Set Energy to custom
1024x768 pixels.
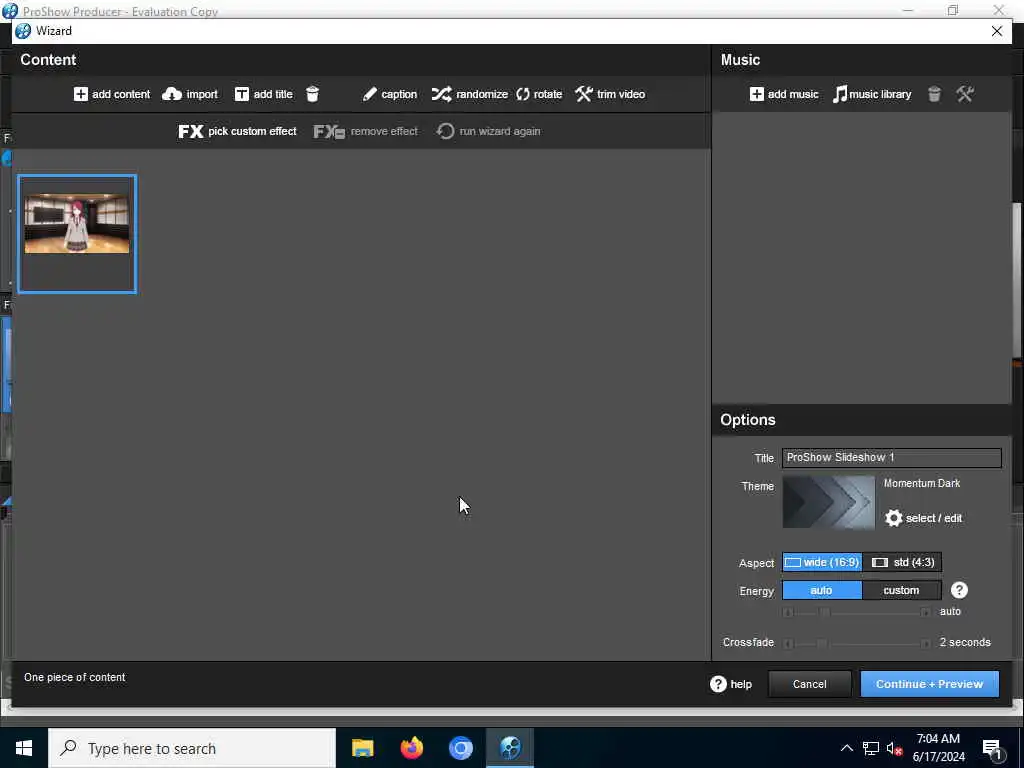[x=902, y=590]
